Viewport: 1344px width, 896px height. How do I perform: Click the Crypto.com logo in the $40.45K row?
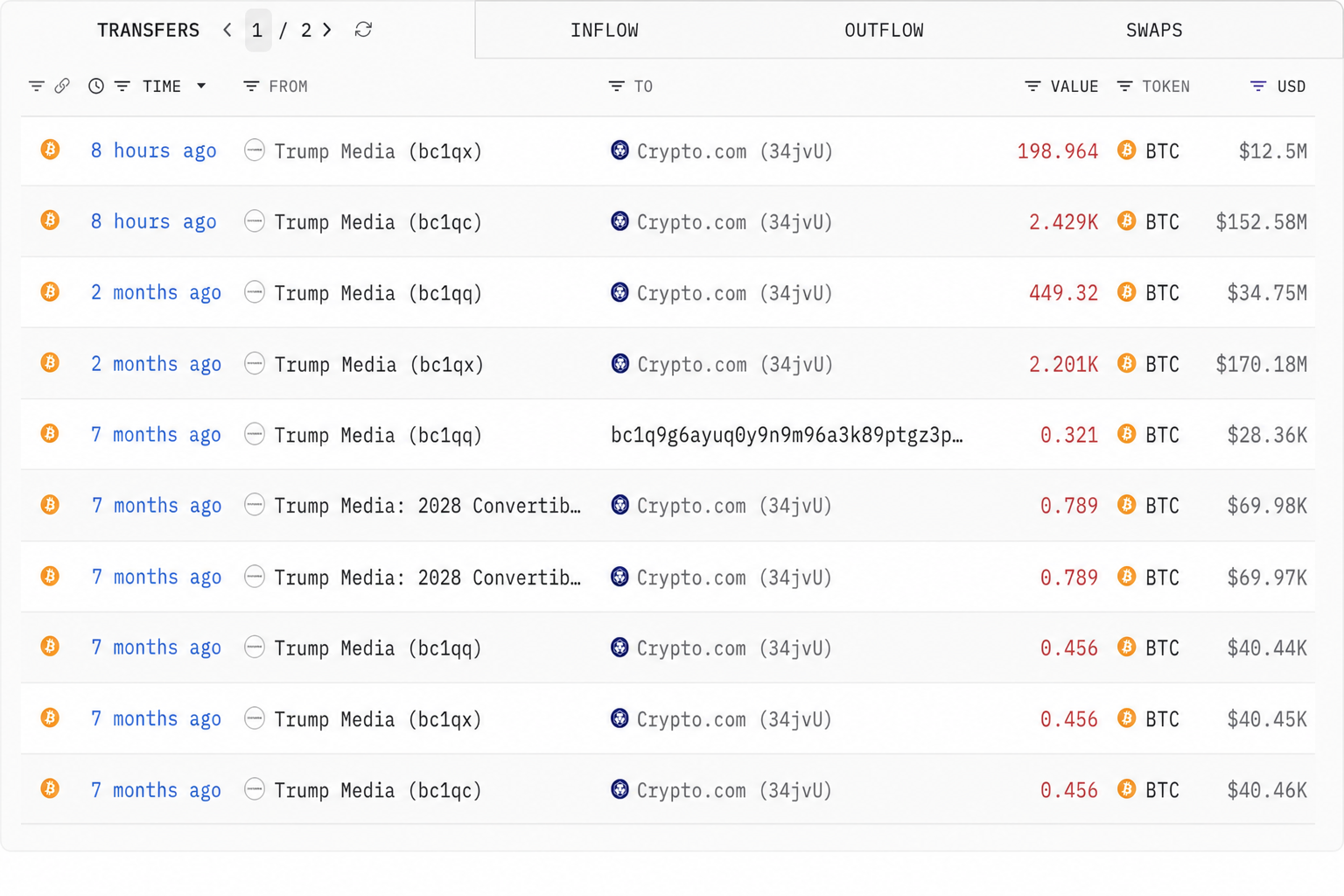(619, 718)
